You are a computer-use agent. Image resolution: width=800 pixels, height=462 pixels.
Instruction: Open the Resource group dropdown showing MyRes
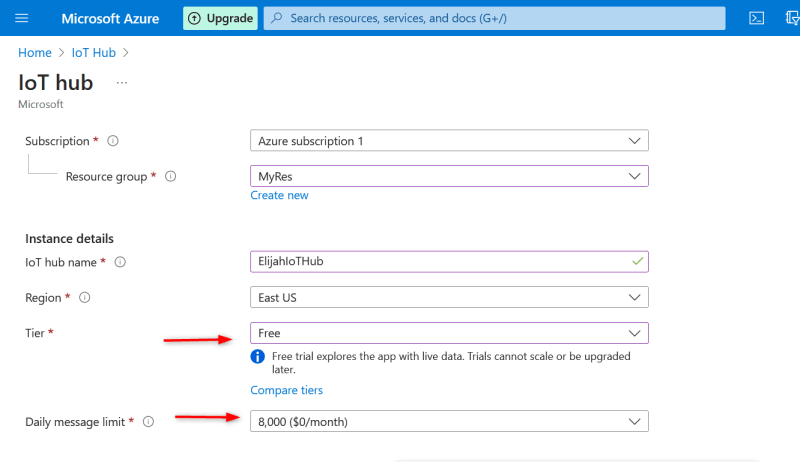(449, 176)
